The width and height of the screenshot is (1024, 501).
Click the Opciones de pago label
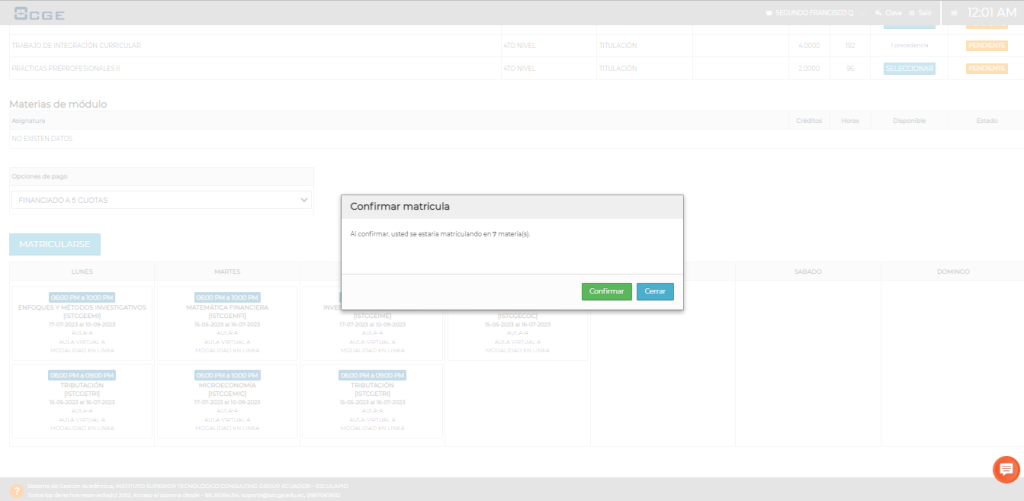[40, 176]
